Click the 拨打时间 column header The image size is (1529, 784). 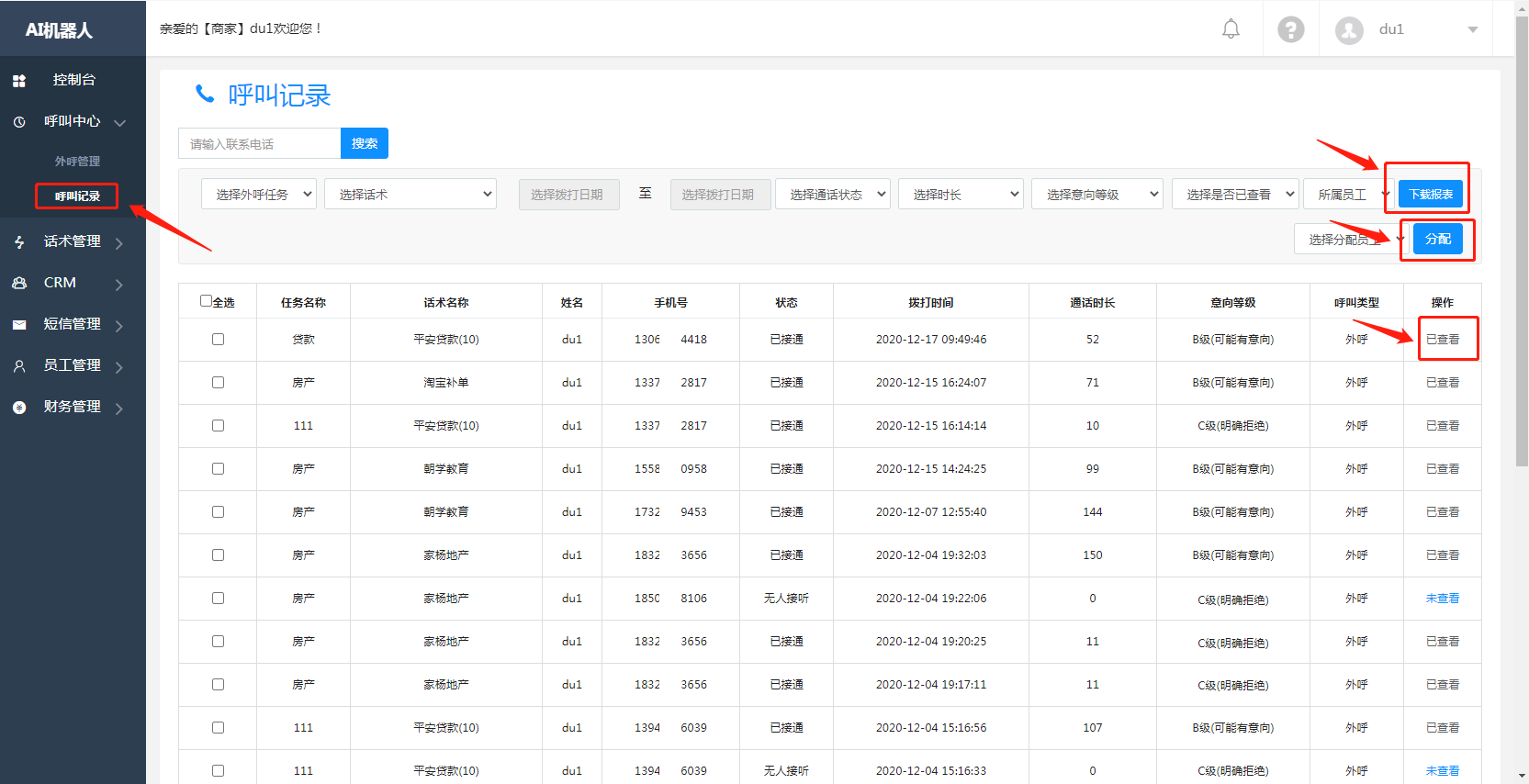pyautogui.click(x=931, y=302)
